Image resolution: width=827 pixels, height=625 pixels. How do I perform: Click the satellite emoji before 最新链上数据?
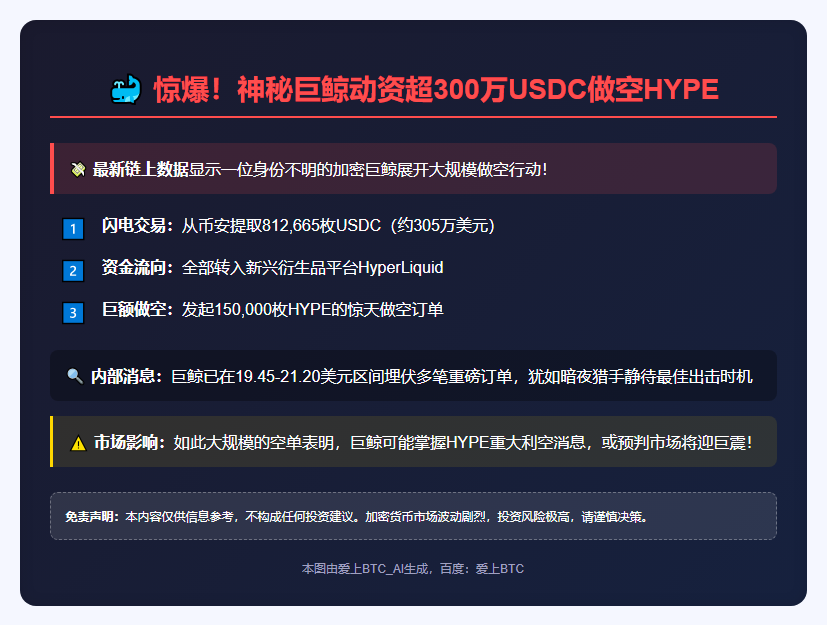(x=78, y=169)
